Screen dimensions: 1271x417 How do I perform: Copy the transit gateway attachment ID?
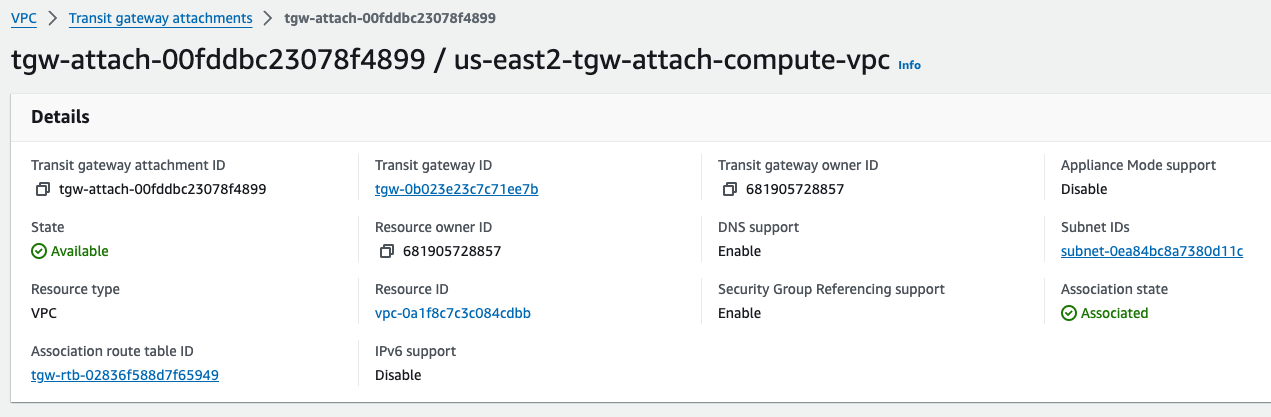pos(42,189)
